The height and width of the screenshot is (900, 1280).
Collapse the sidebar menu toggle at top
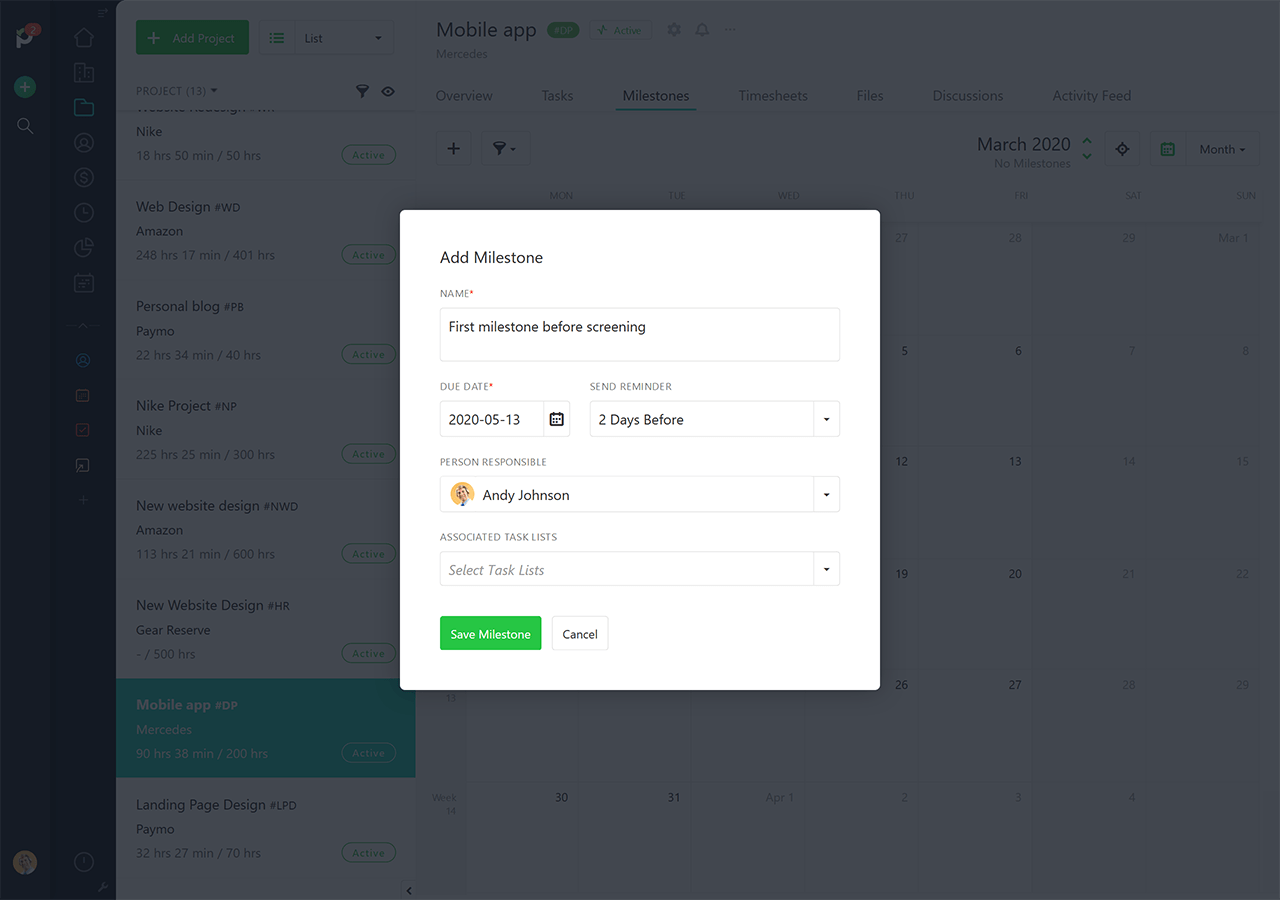[102, 13]
